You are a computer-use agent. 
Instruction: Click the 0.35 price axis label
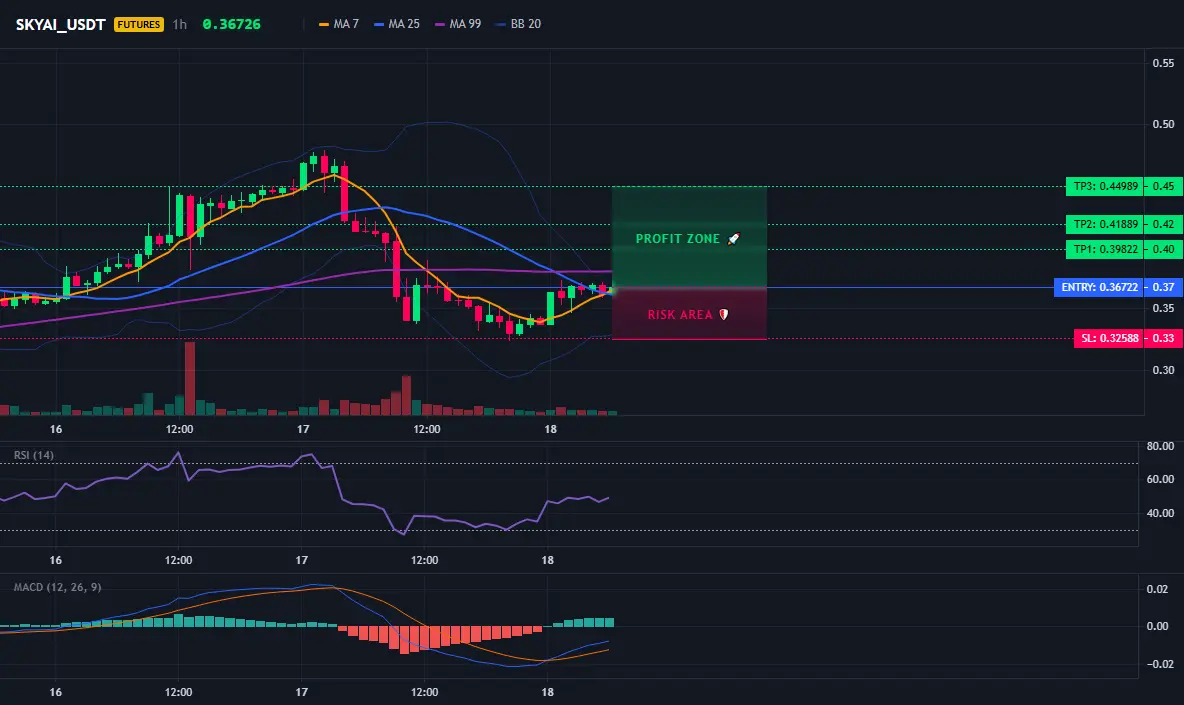(1163, 308)
